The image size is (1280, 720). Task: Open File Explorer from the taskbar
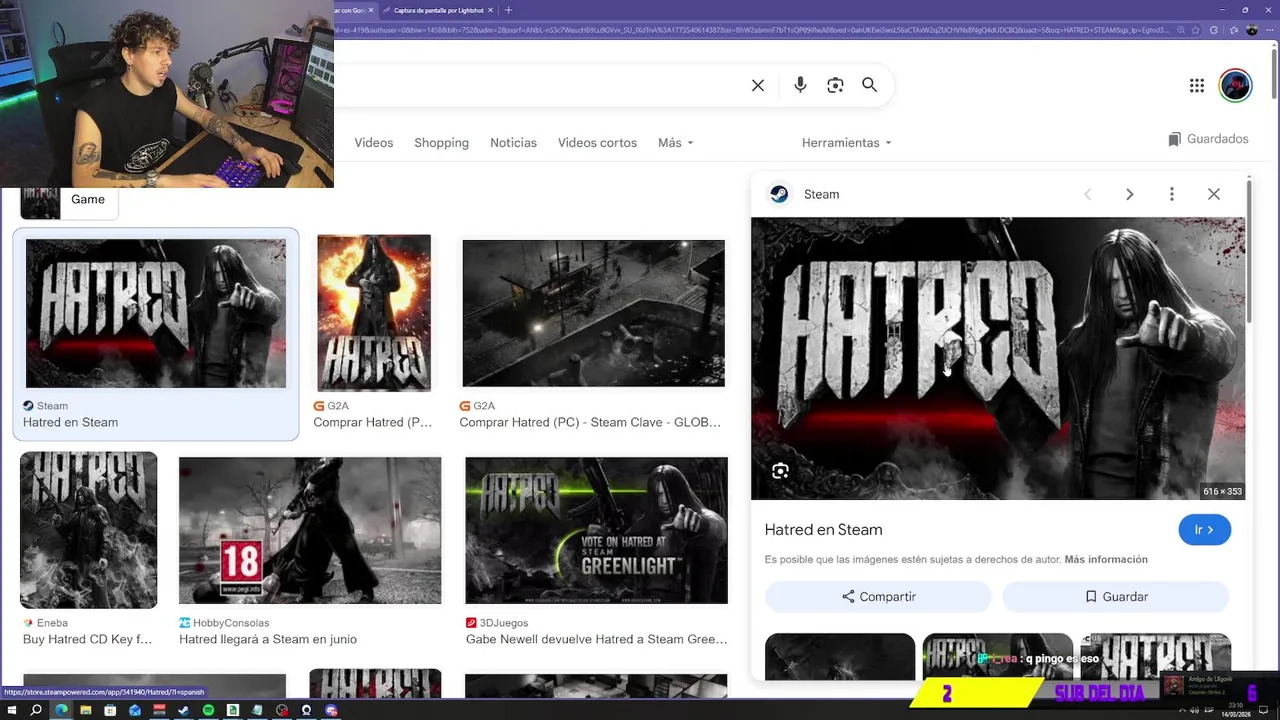coord(86,711)
